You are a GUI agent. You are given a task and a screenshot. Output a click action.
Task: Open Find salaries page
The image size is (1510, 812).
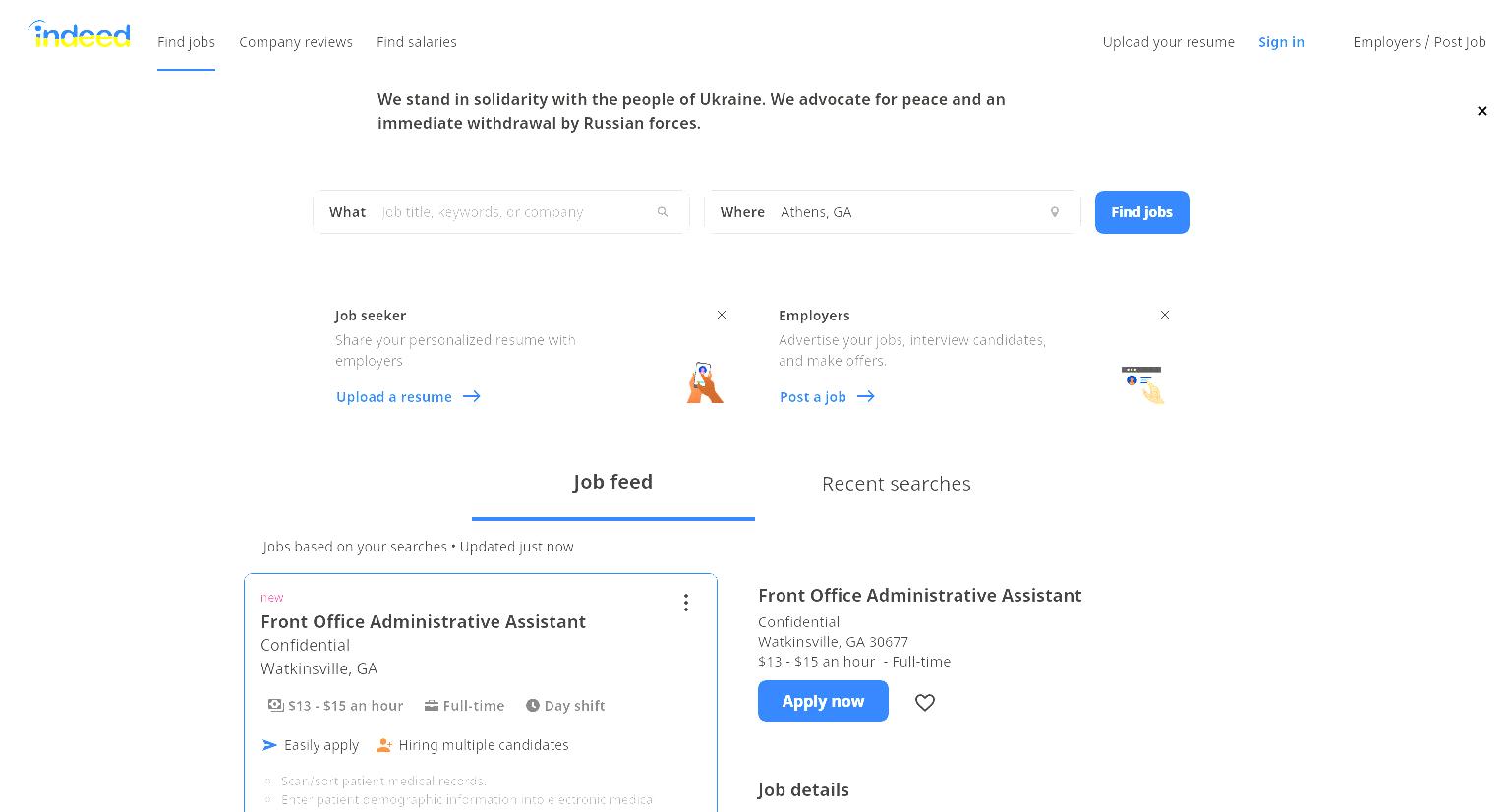click(417, 42)
